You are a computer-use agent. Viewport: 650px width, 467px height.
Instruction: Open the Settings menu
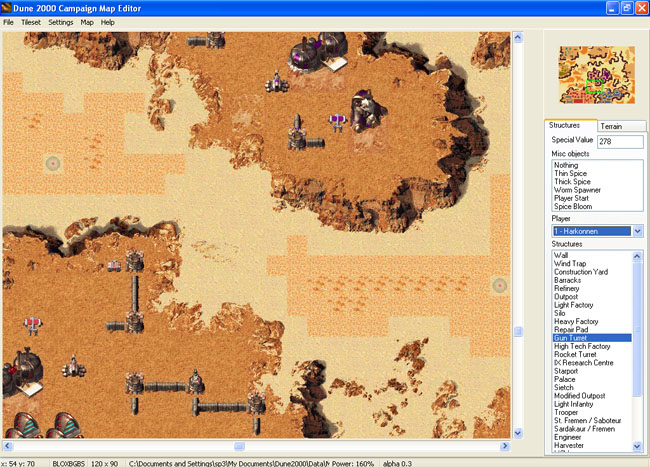61,22
